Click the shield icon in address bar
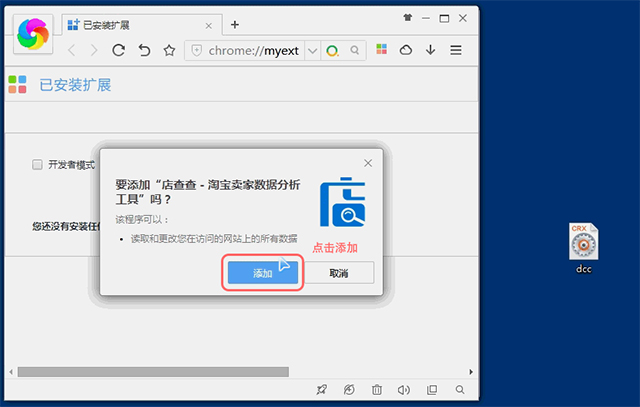The height and width of the screenshot is (407, 640). coord(197,51)
